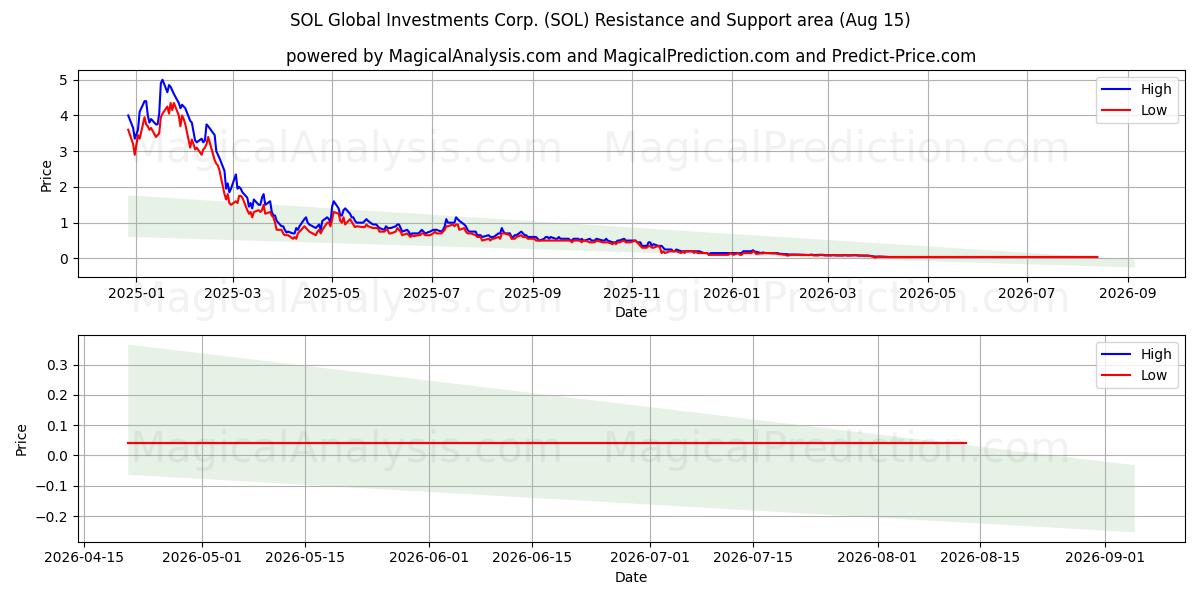Click the '2026-04-15' tick label on bottom chart
This screenshot has width=1200, height=600.
(82, 558)
